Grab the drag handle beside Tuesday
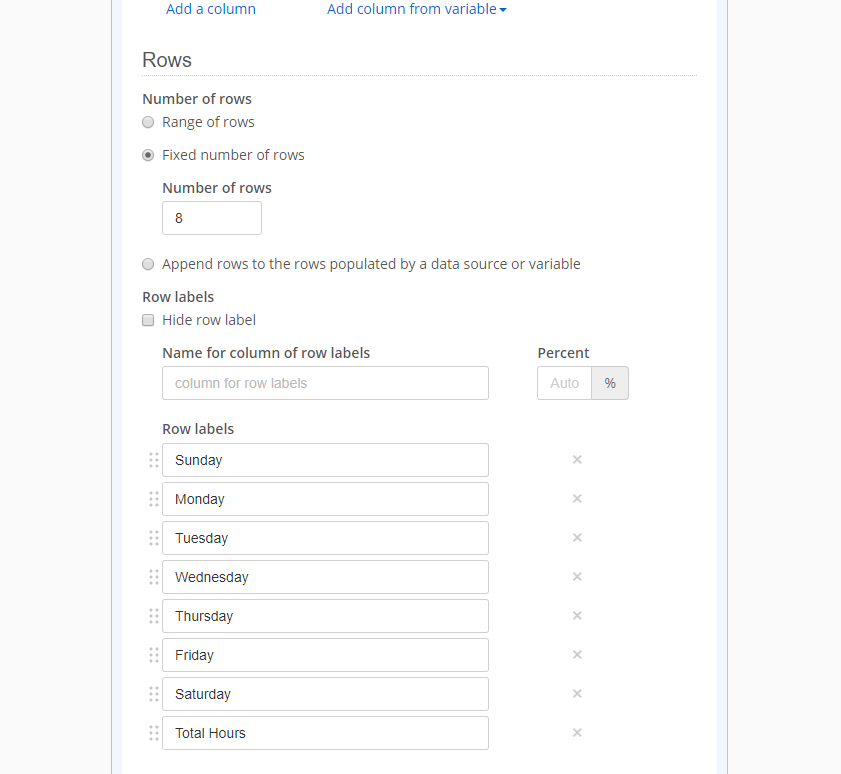The image size is (841, 774). [154, 538]
